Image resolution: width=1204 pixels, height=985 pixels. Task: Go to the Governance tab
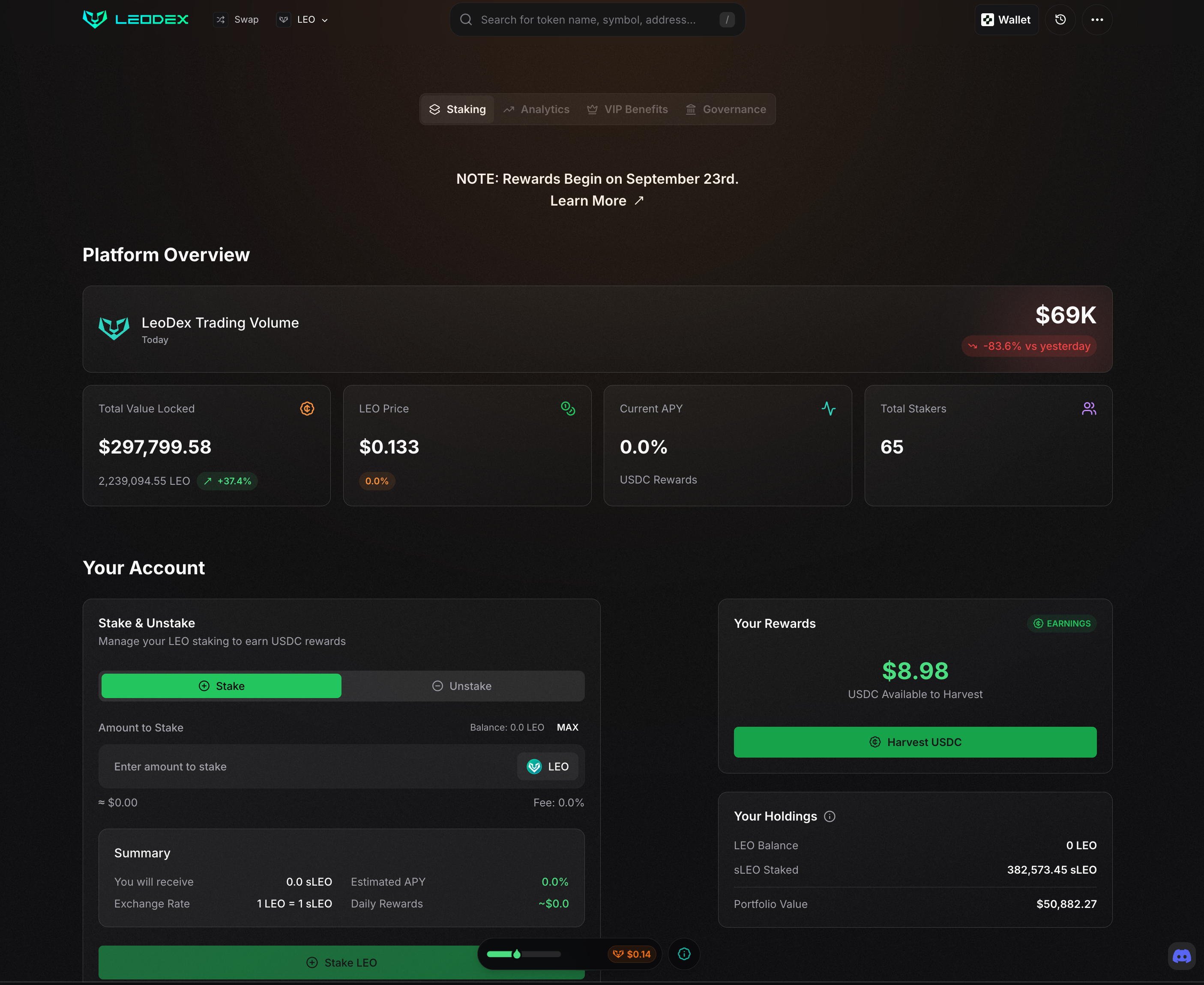pos(726,110)
